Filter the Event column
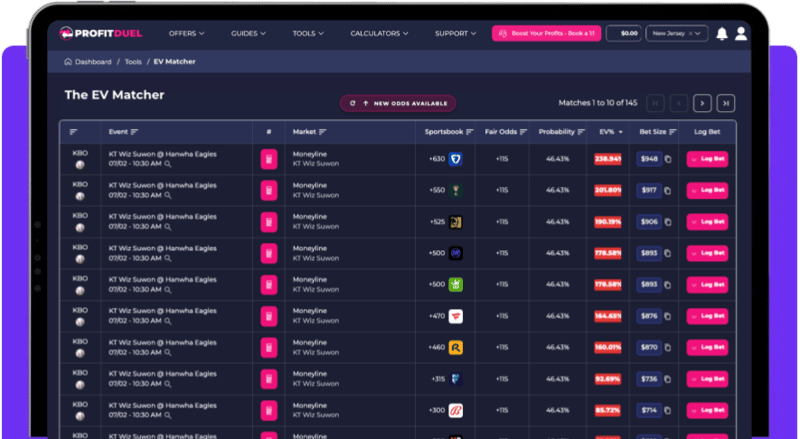The width and height of the screenshot is (800, 439). 134,132
